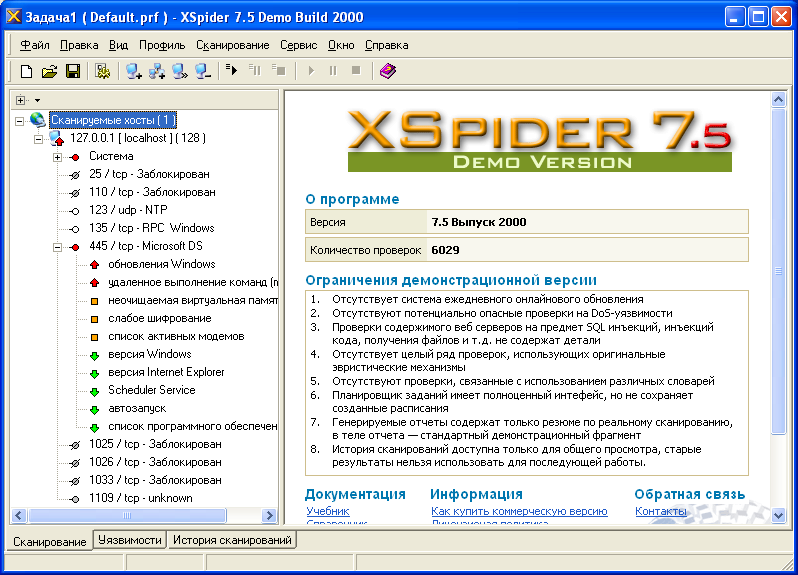Collapse the Сканируемые хосты root node
The height and width of the screenshot is (575, 798).
(19, 121)
